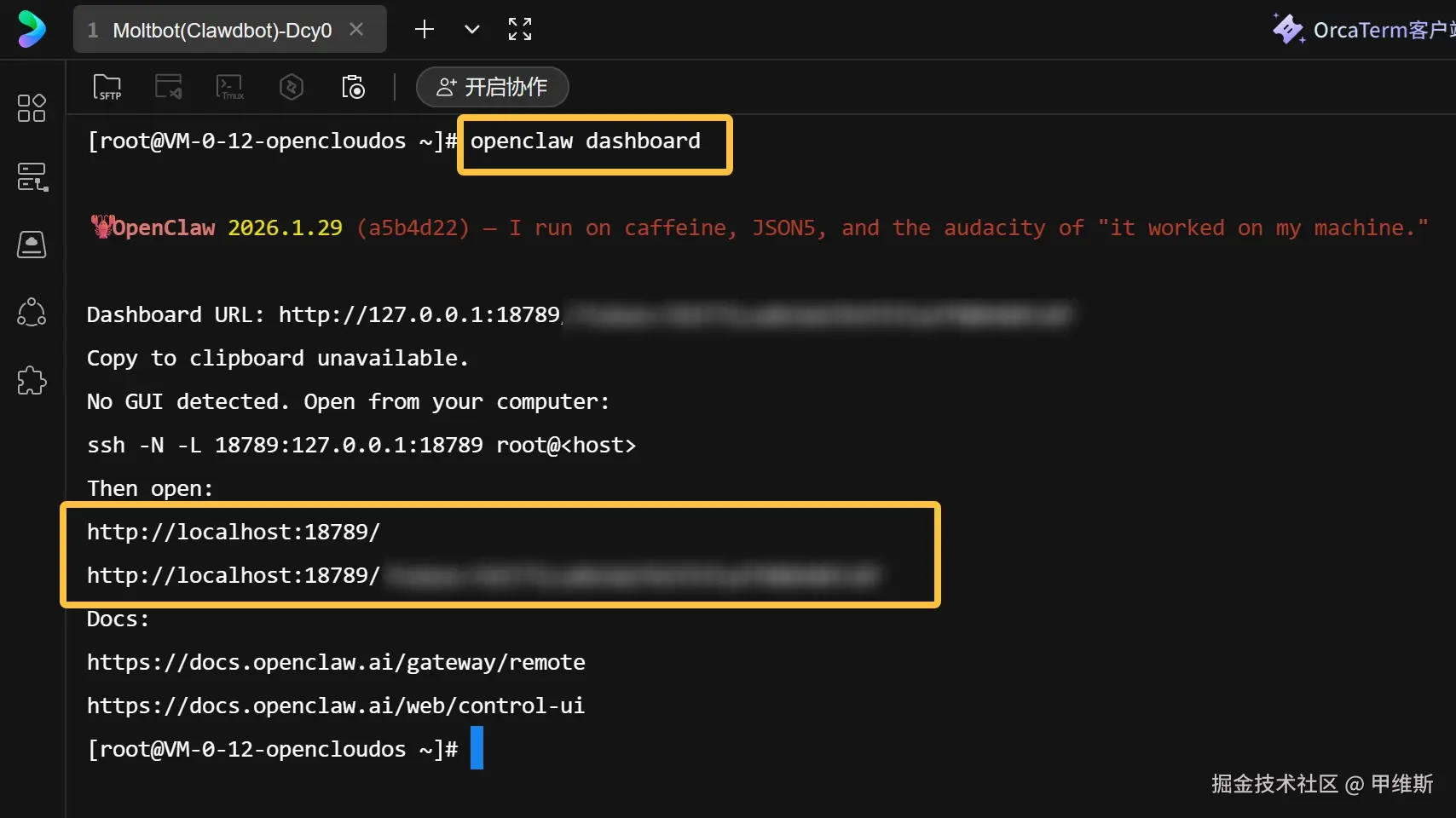
Task: Click the 'openclaw dashboard' command text
Action: point(586,141)
